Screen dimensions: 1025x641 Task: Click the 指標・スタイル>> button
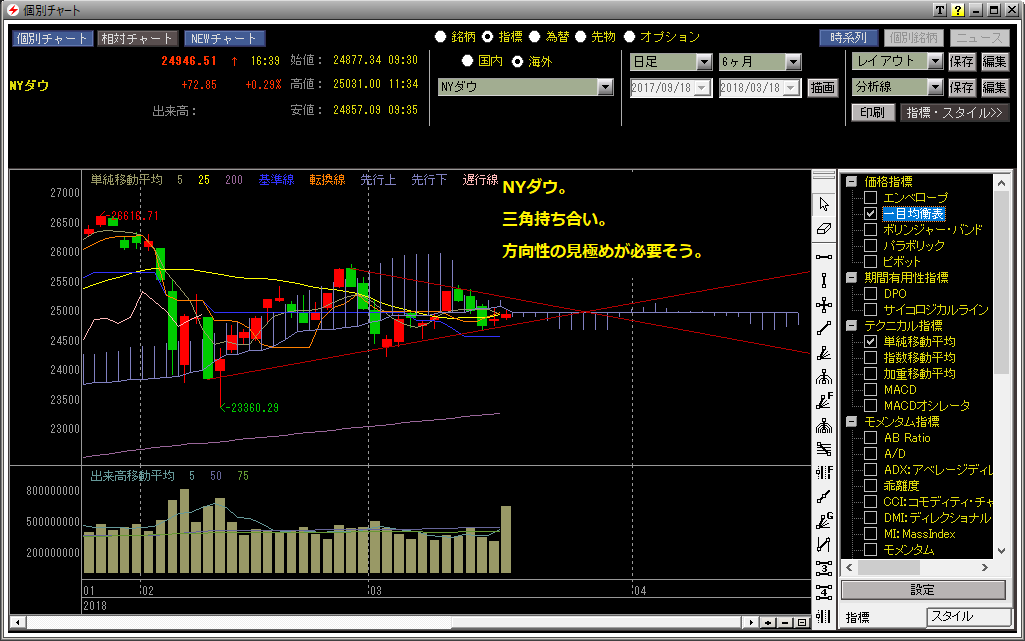954,112
